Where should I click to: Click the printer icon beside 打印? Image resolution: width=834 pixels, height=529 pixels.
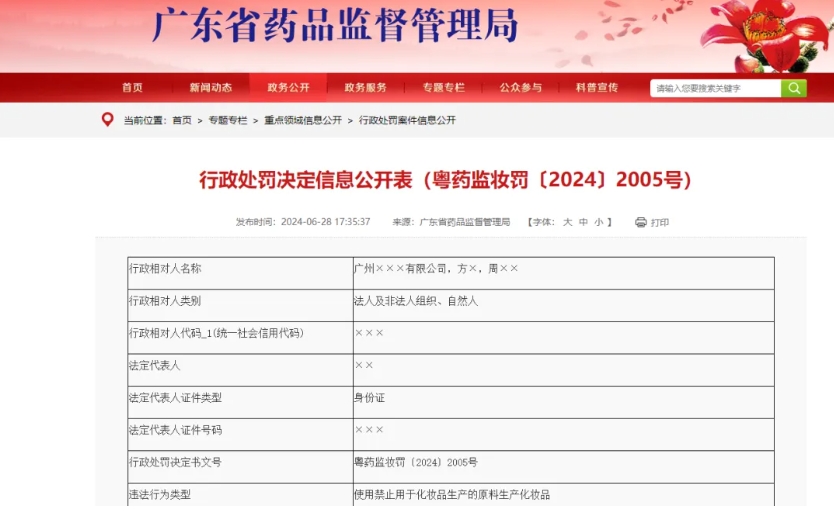(x=640, y=222)
